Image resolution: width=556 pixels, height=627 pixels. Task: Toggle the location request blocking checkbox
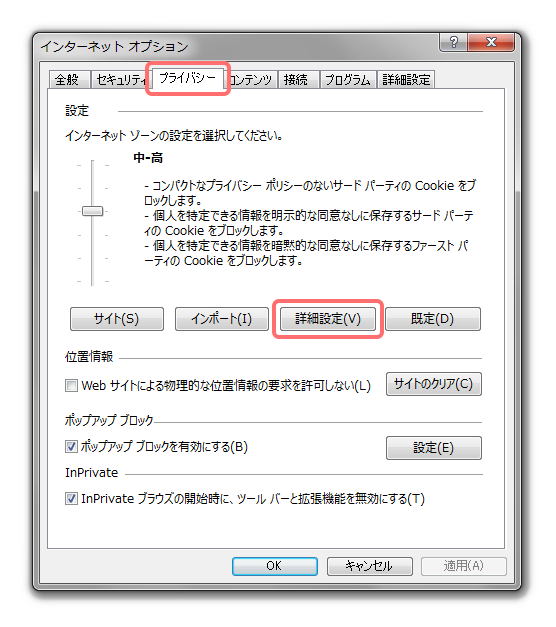tap(72, 385)
